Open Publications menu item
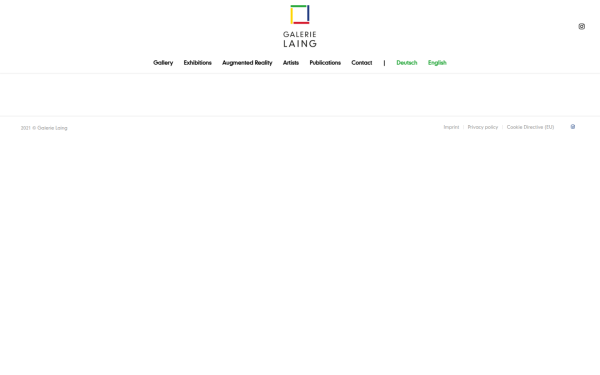 click(325, 63)
